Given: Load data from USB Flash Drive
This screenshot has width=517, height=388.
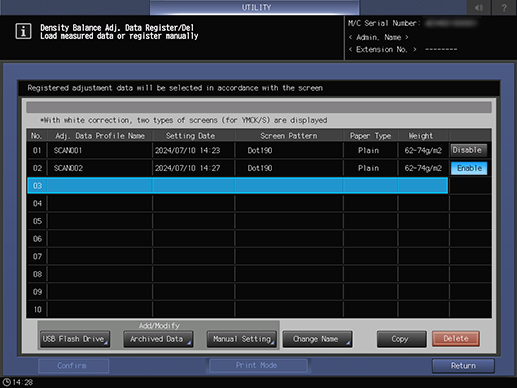Looking at the screenshot, I should coord(75,339).
